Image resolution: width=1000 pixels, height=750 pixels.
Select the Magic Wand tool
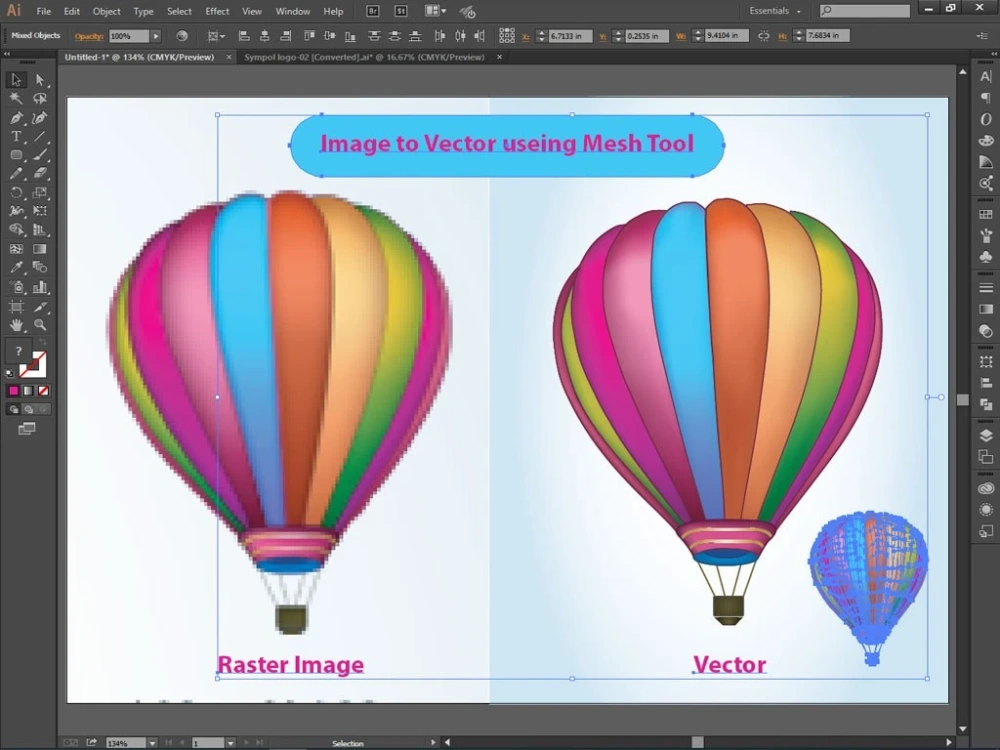pos(16,99)
